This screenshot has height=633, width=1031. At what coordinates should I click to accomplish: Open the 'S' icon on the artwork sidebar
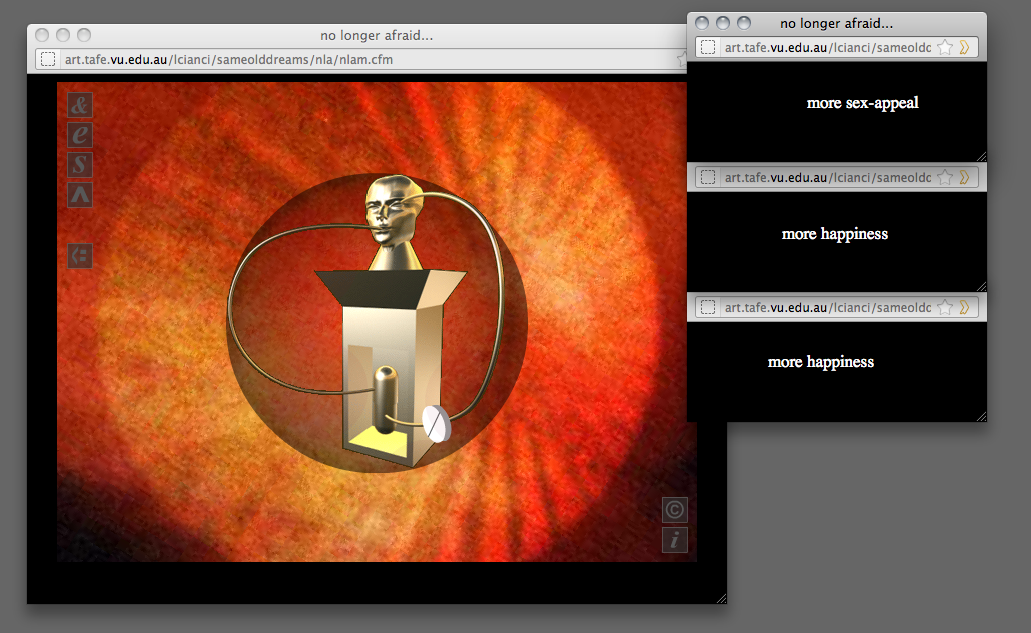(80, 164)
